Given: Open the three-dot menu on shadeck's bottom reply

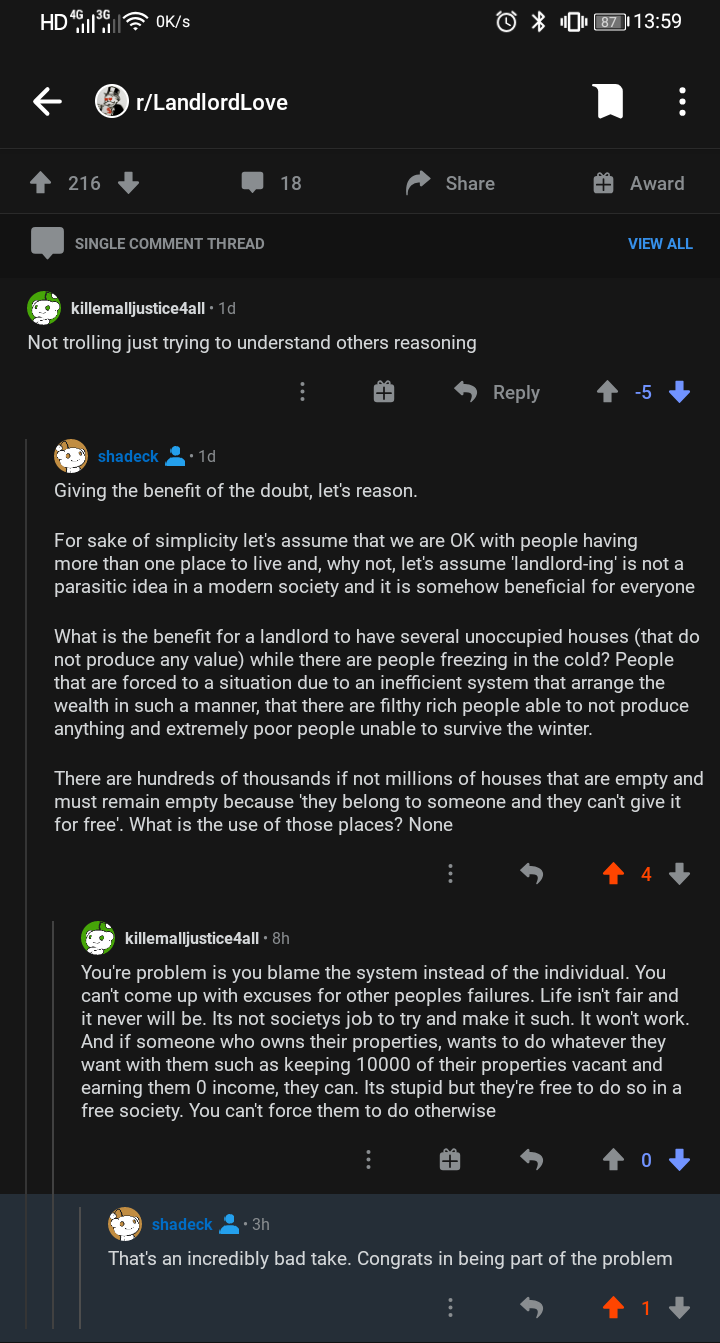Looking at the screenshot, I should click(450, 1307).
